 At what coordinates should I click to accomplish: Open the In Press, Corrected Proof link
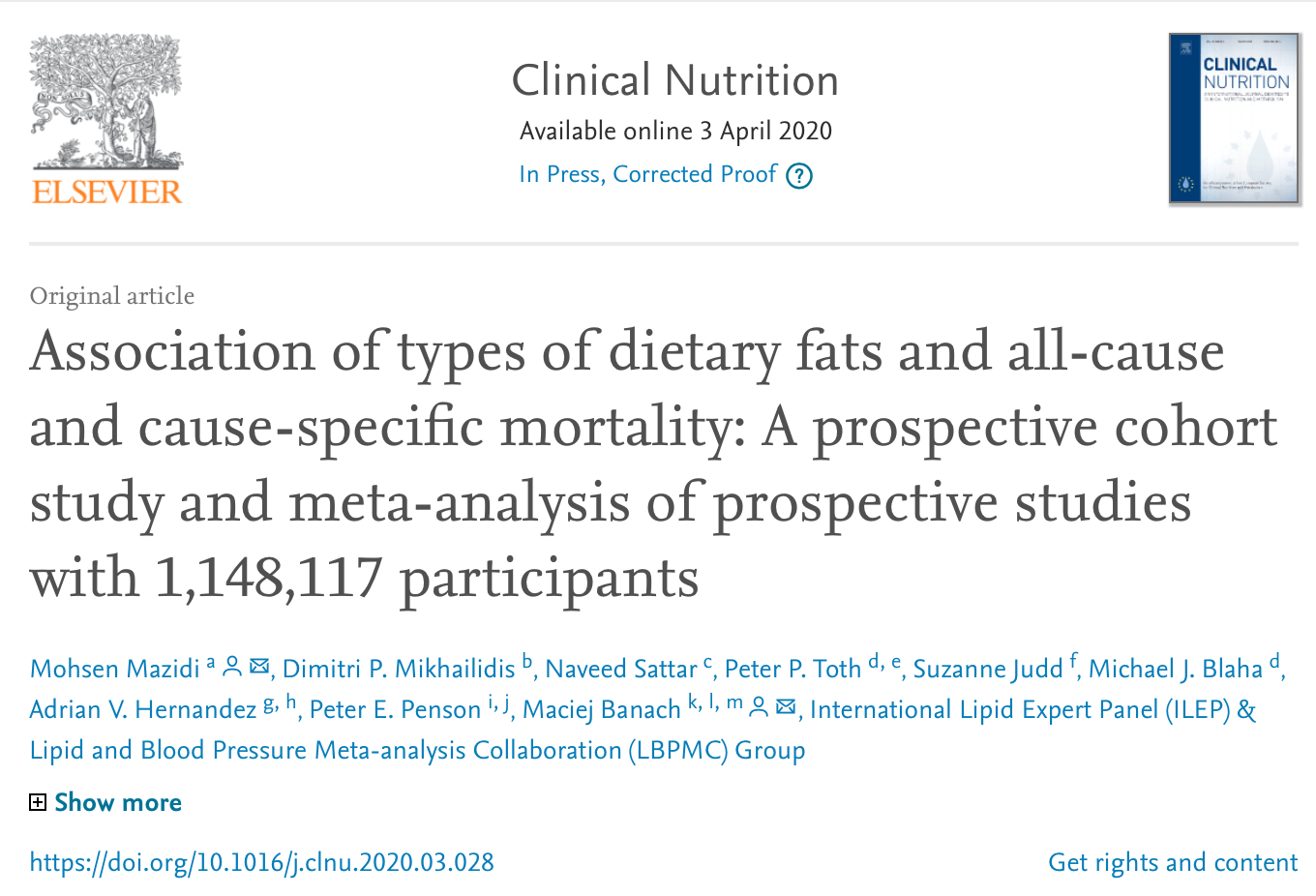(647, 174)
